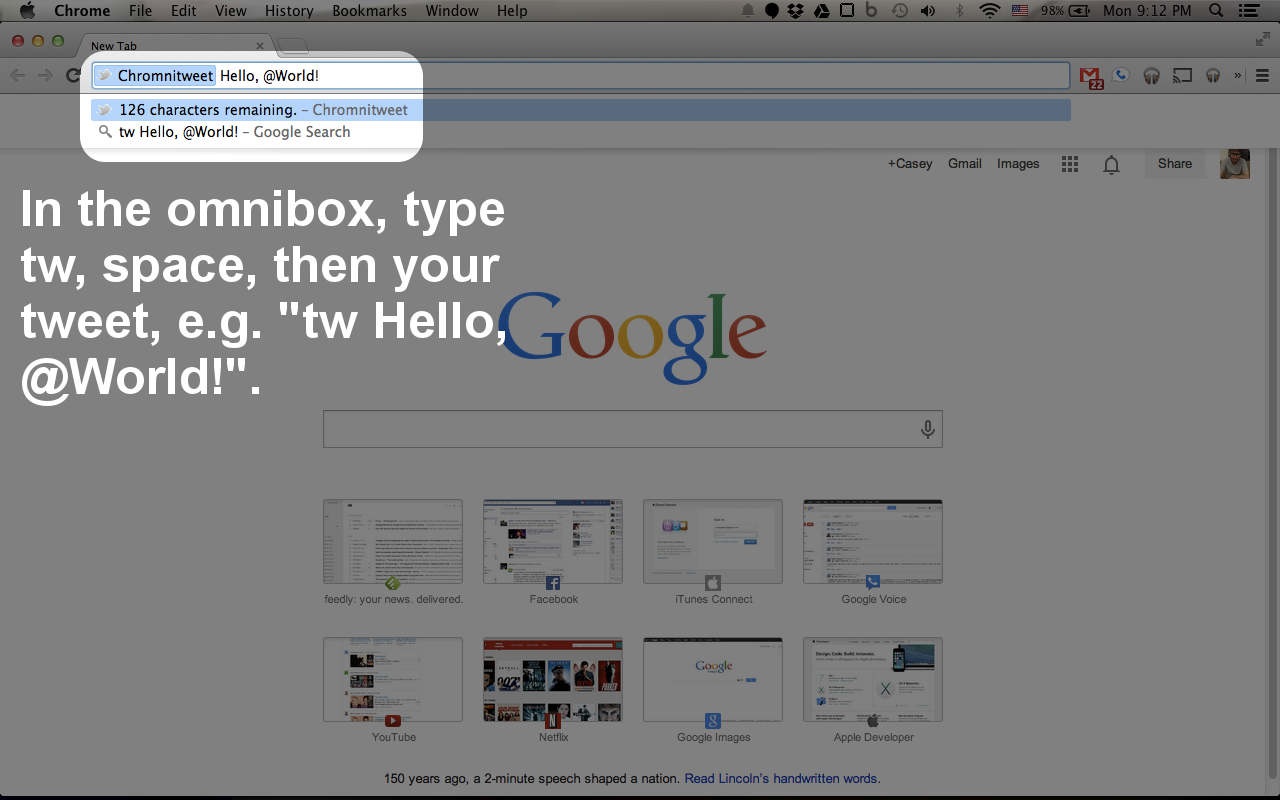1280x800 pixels.
Task: Open the Google Voice extension icon
Action: [x=1122, y=75]
